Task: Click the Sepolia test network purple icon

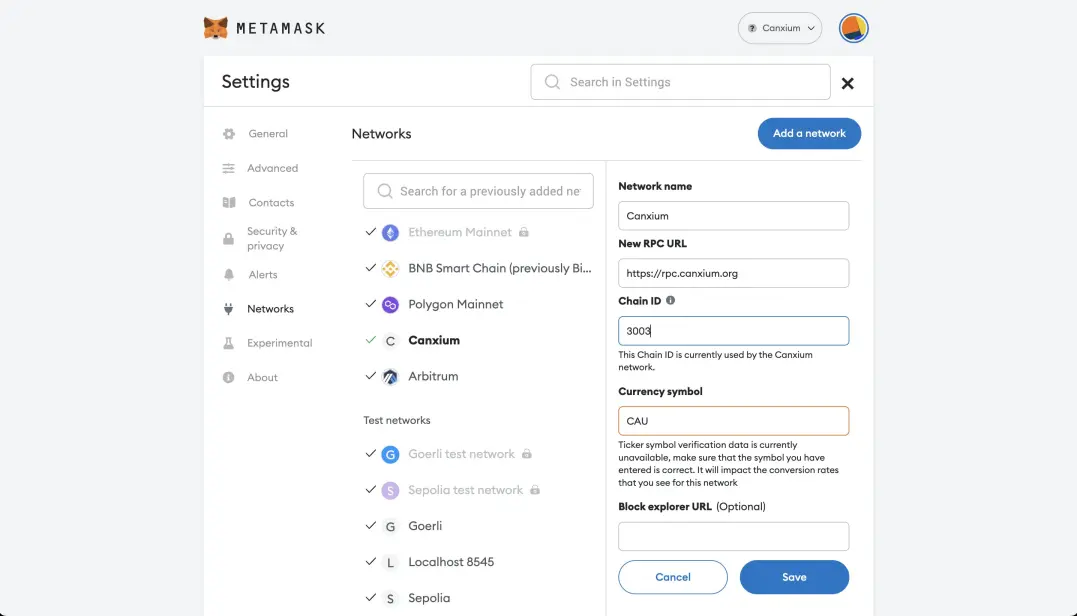Action: point(390,490)
